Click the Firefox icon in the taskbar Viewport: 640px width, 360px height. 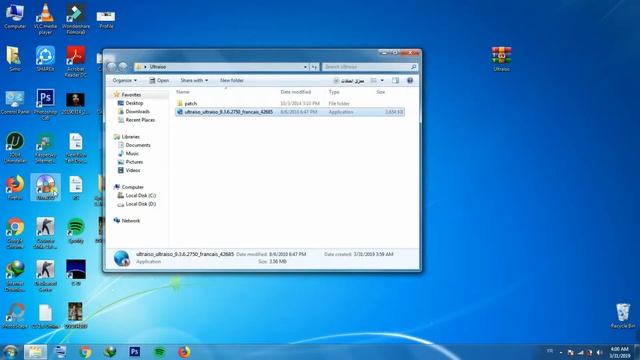pos(184,352)
